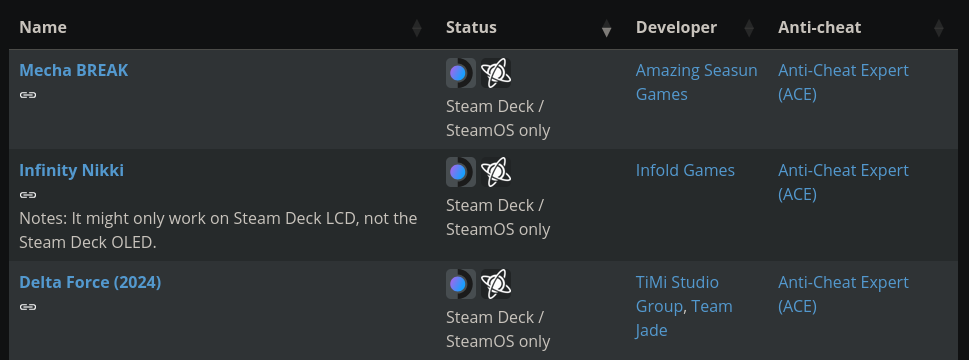Screen dimensions: 969x360
Task: Click the Proton atom icon for Mecha BREAK
Action: [496, 73]
